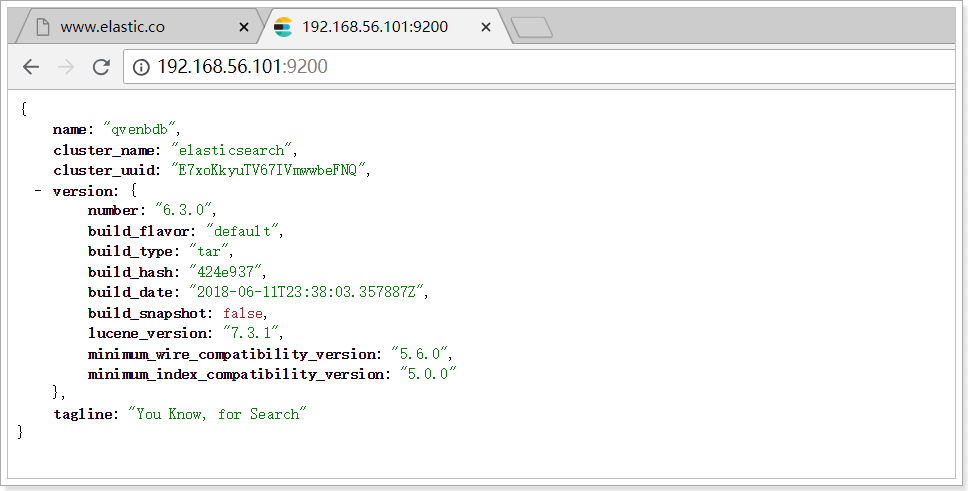Go back using the browser back arrow
The image size is (968, 491).
[x=31, y=67]
